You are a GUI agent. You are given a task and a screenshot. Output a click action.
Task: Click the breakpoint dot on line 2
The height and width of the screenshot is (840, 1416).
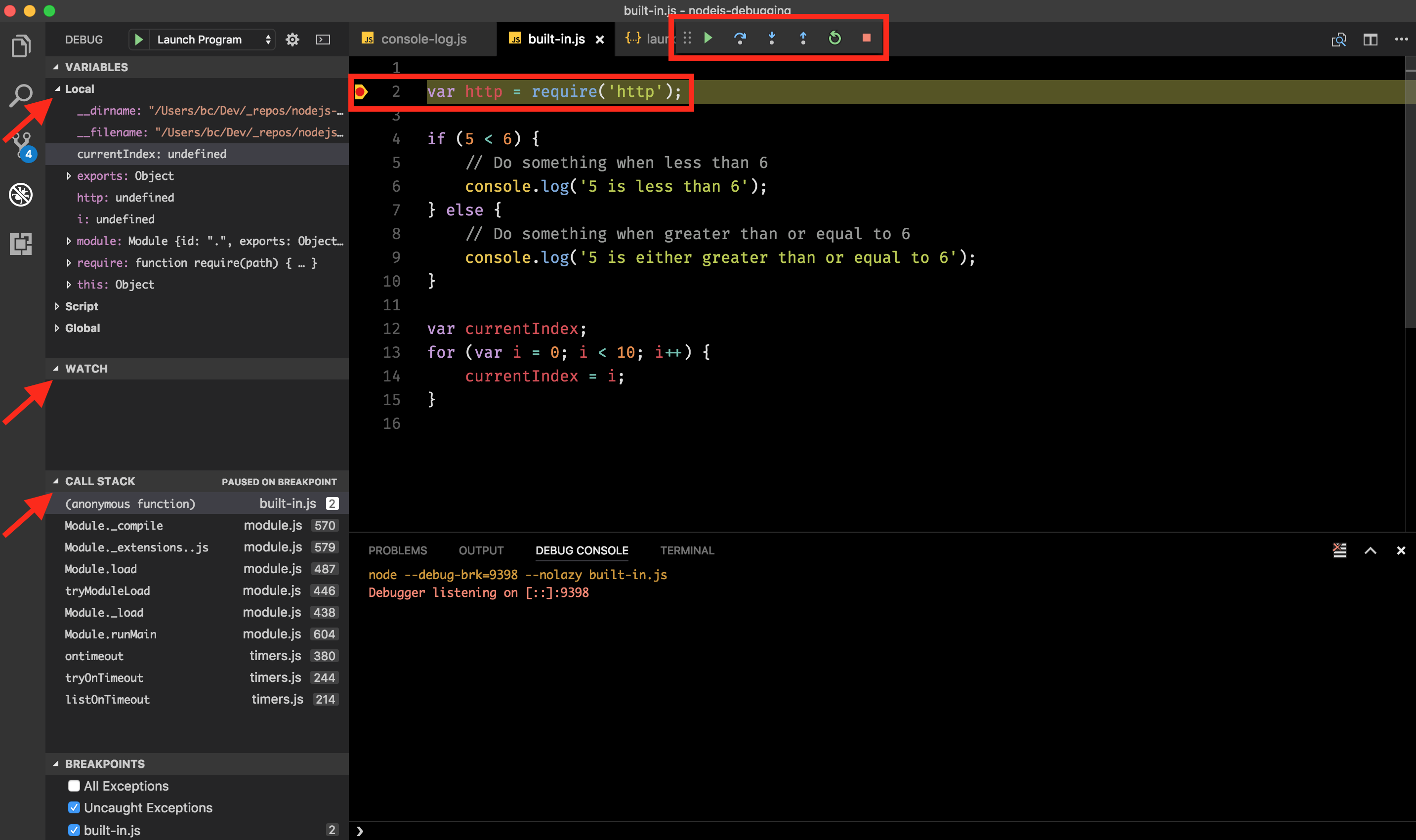click(x=361, y=92)
